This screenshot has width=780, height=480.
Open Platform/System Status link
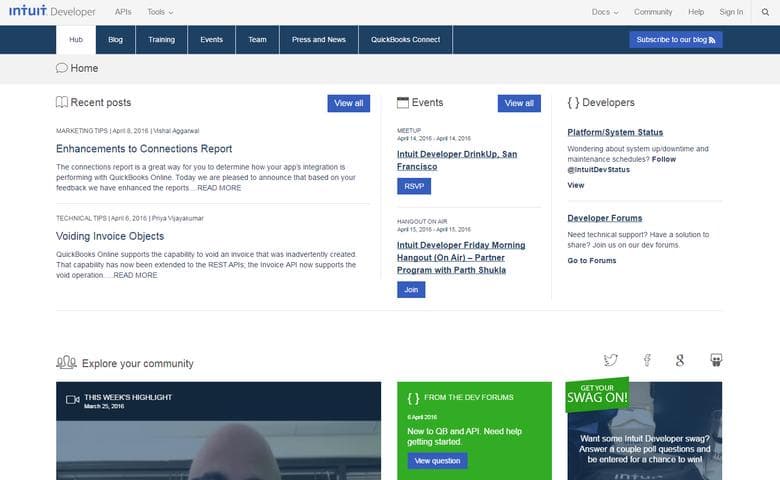coord(615,132)
